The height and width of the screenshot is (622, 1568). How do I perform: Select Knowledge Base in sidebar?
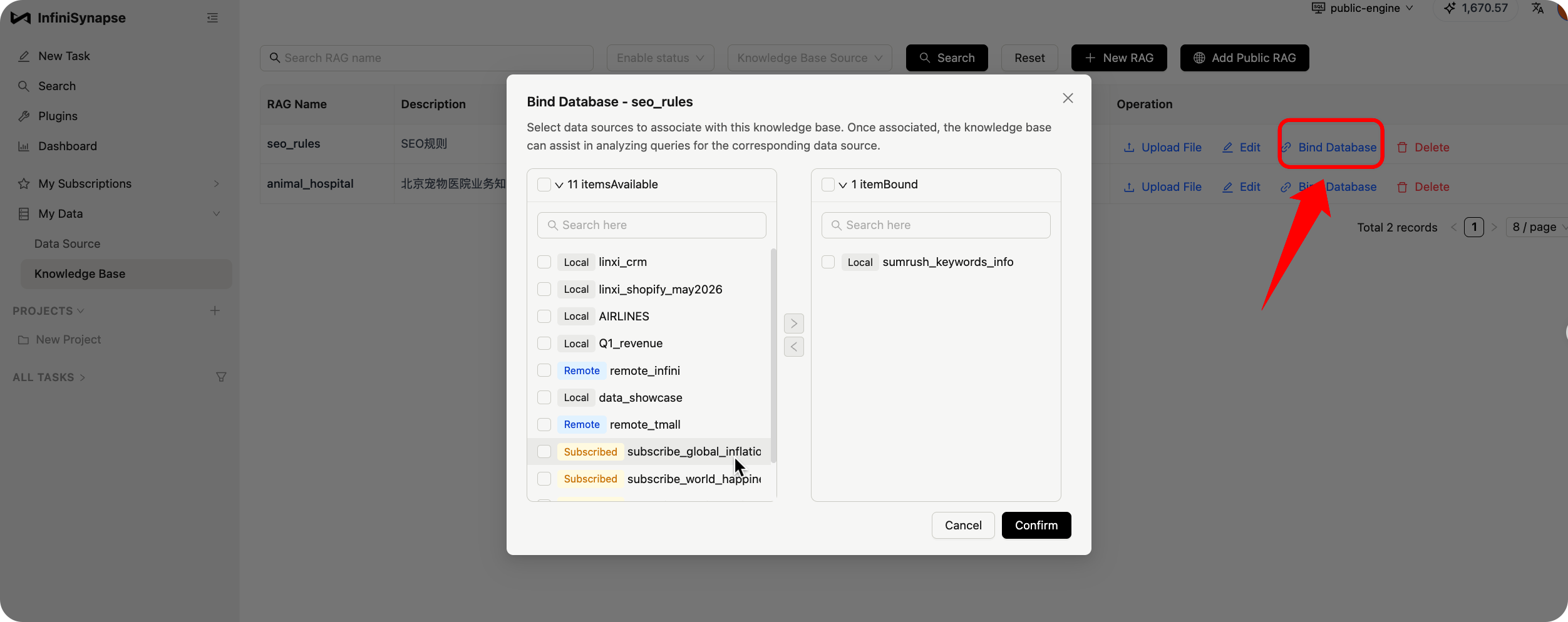(x=126, y=274)
